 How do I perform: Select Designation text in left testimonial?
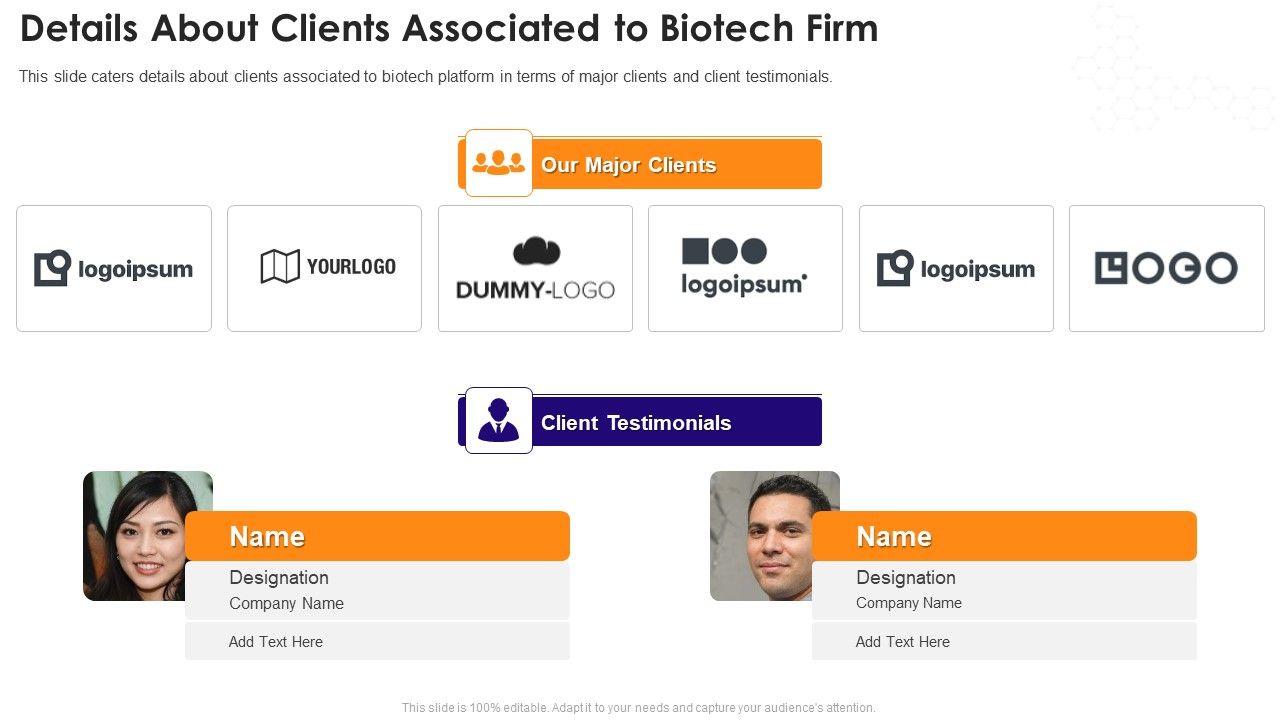click(x=279, y=578)
